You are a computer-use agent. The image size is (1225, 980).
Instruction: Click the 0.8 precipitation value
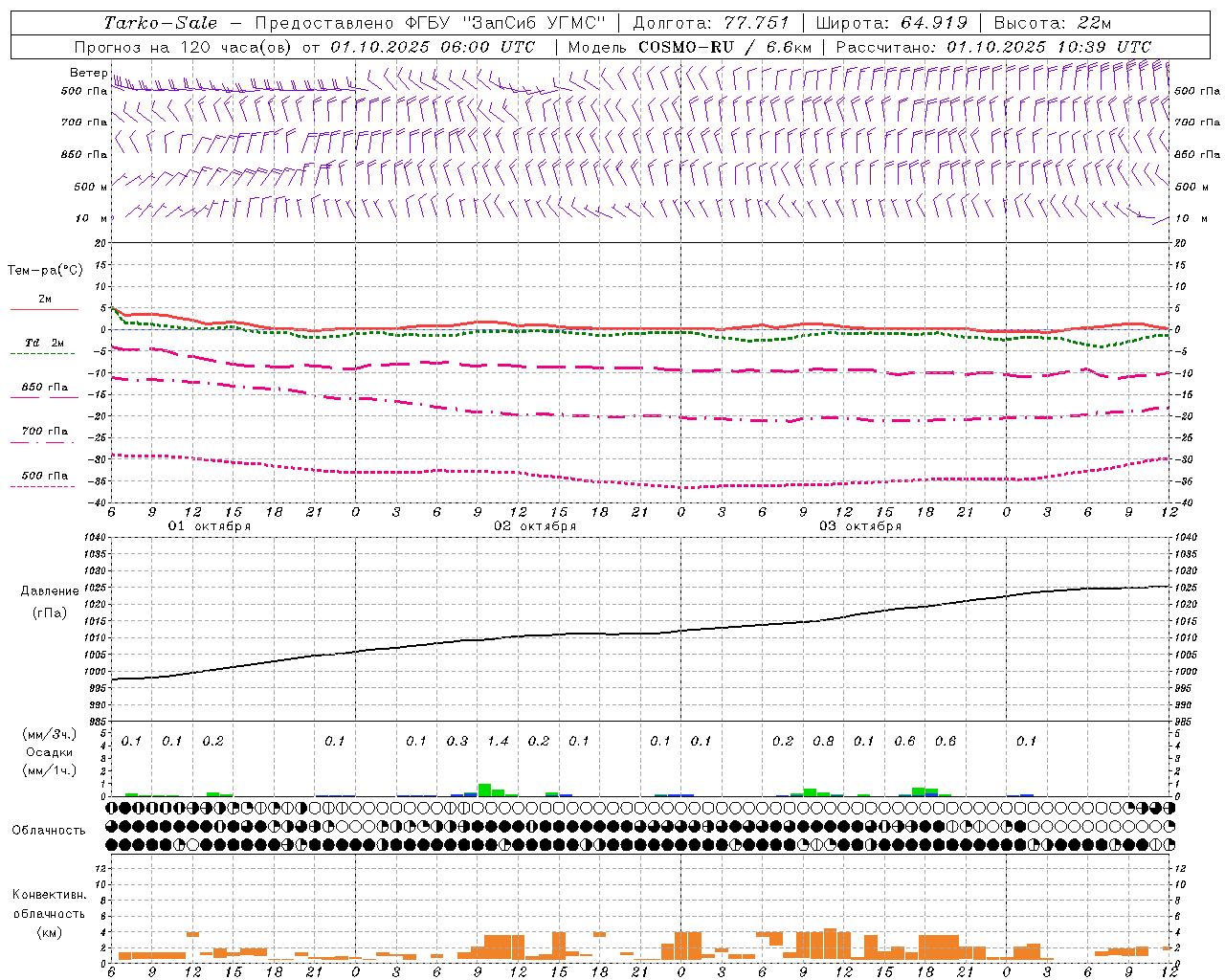coord(823,742)
